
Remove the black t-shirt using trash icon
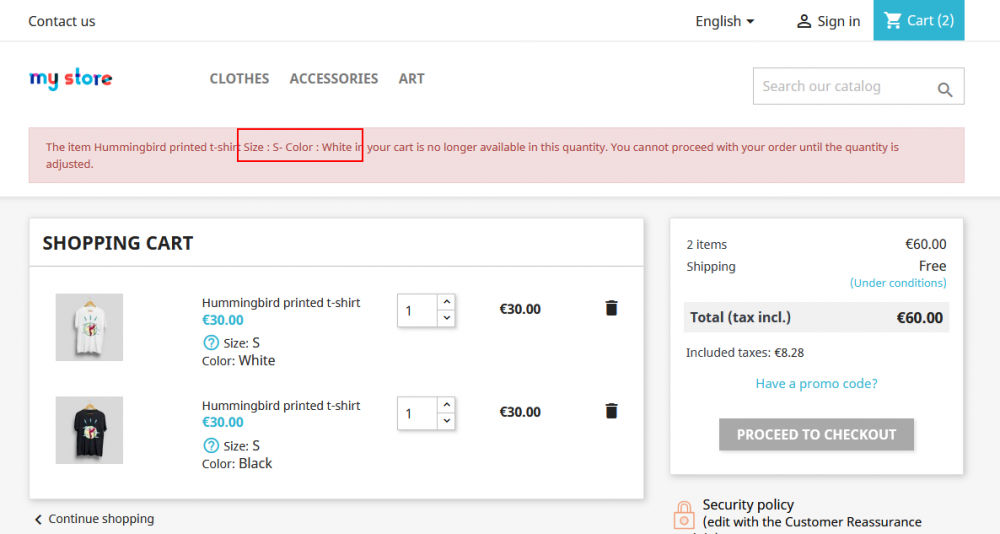click(611, 411)
